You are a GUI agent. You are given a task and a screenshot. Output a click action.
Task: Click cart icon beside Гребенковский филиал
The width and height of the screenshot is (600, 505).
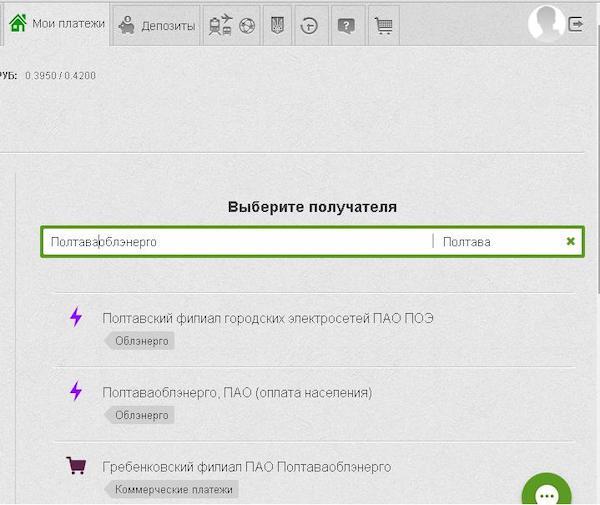75,466
